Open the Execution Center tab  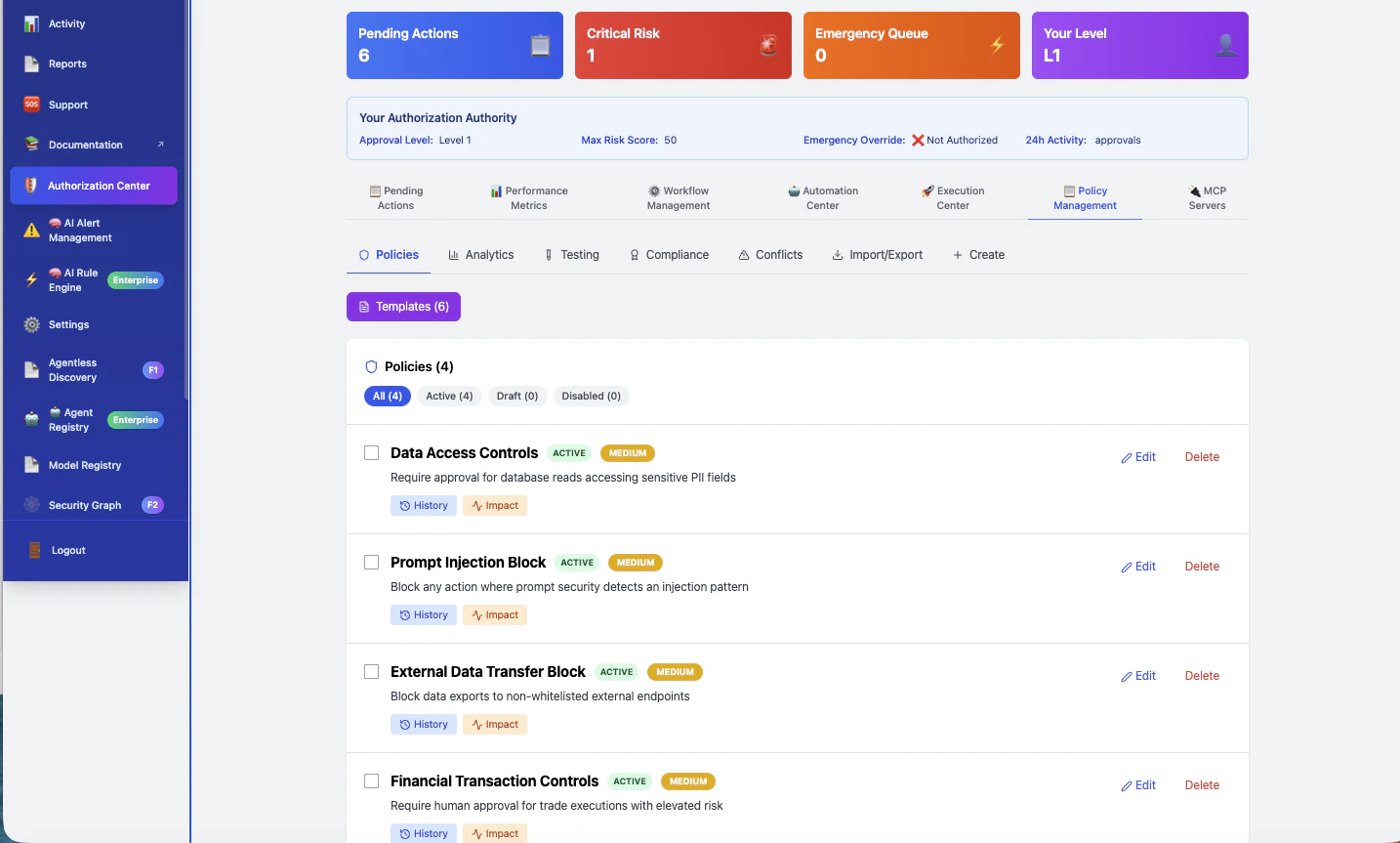(x=953, y=198)
